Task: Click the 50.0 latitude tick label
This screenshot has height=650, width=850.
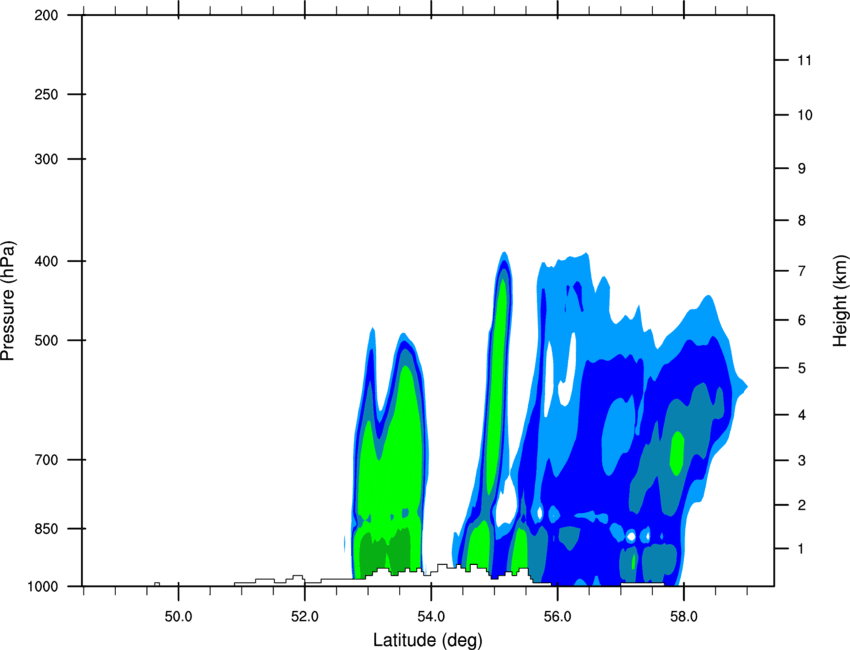Action: click(x=178, y=617)
